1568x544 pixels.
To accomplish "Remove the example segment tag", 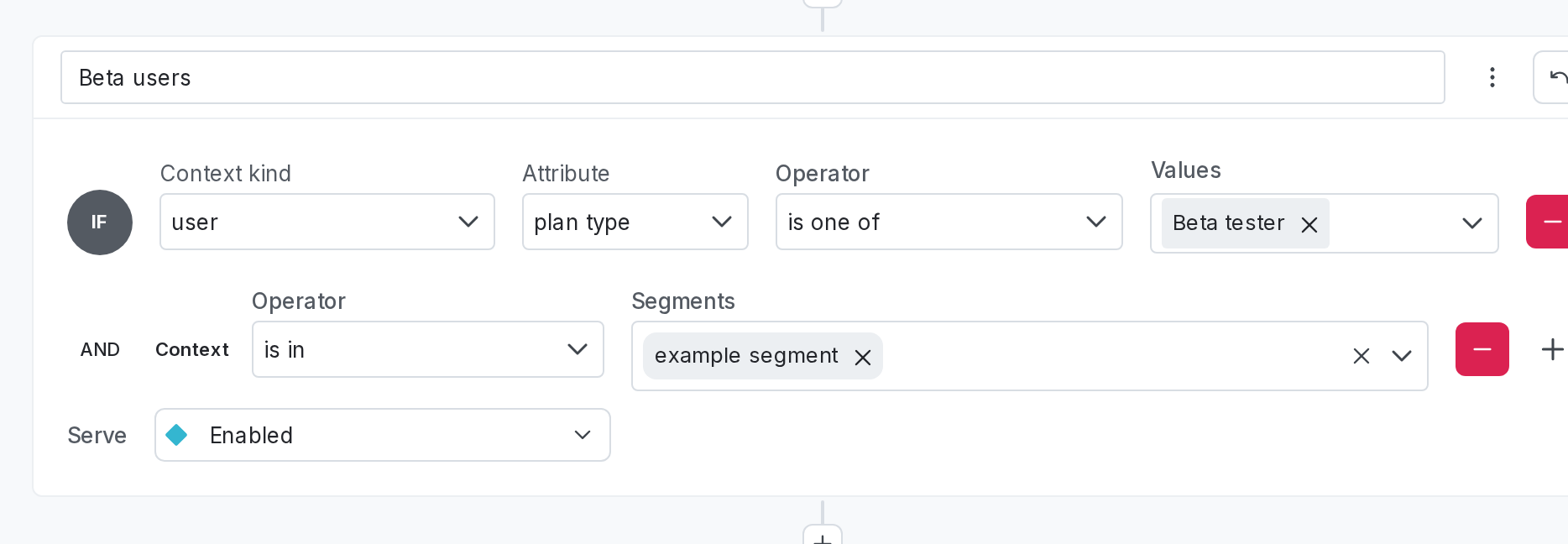I will [x=862, y=357].
